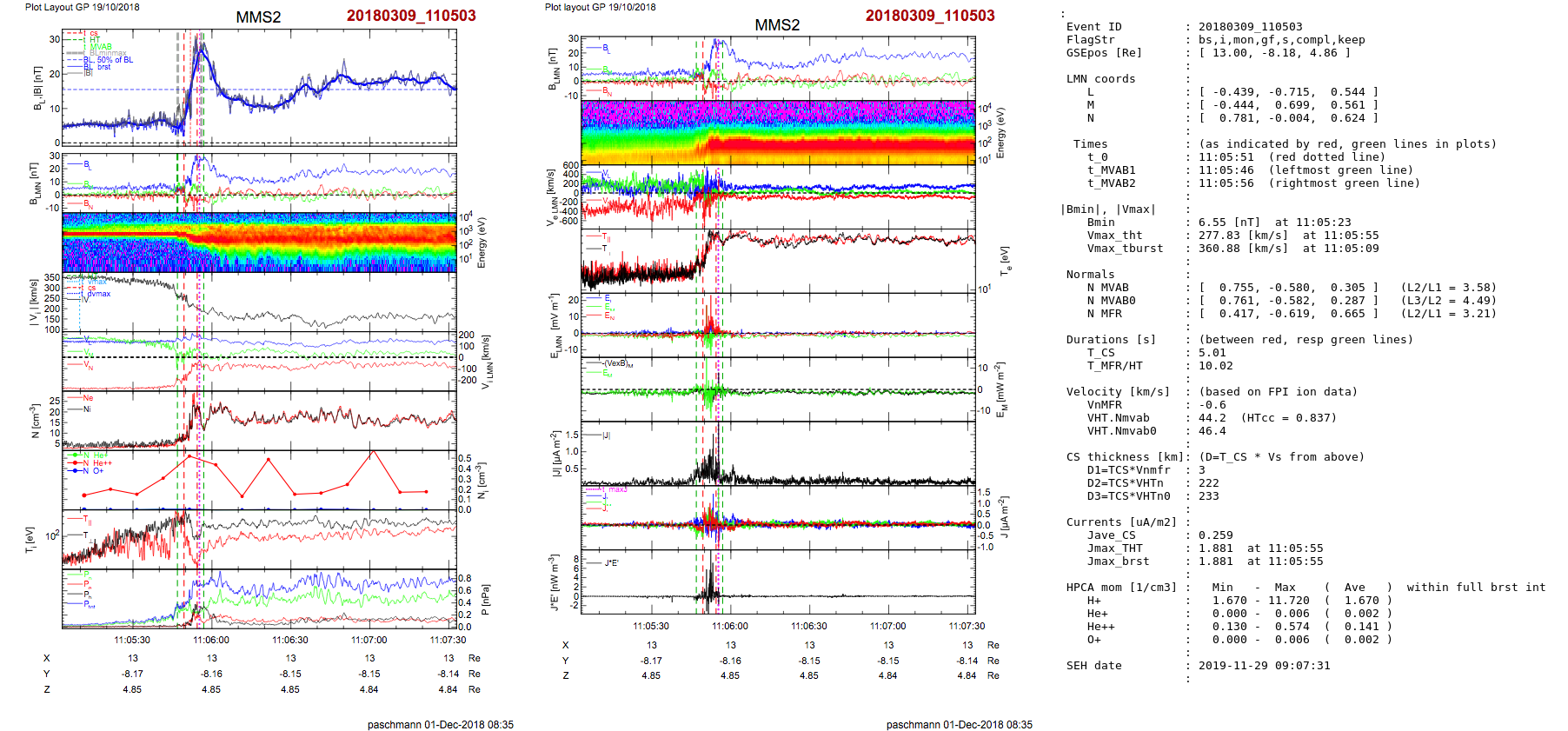This screenshot has width=1568, height=731.
Task: Click the J*E' panel in the middle plot
Action: [x=778, y=581]
